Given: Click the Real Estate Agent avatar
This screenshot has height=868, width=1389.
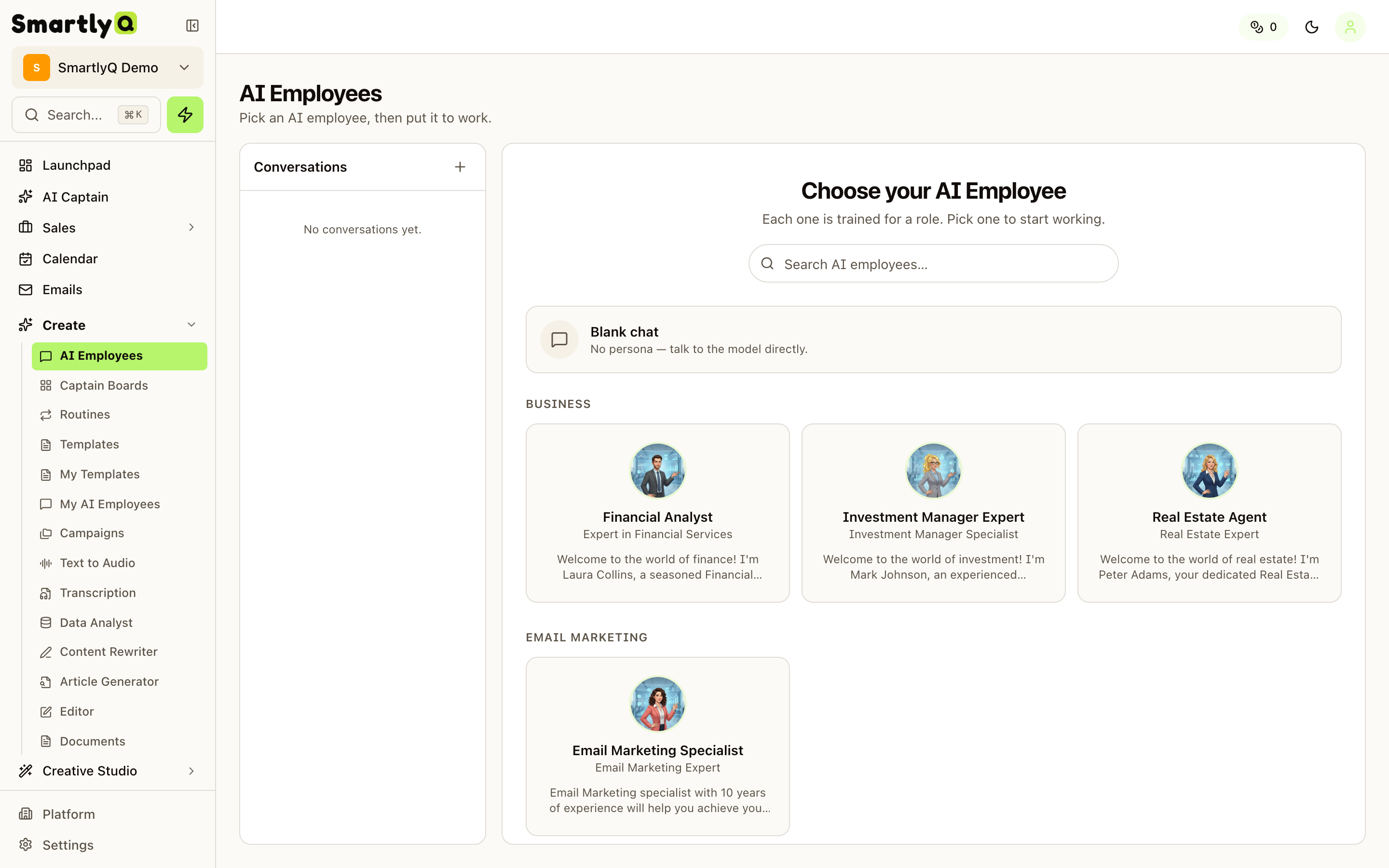Looking at the screenshot, I should click(1210, 471).
